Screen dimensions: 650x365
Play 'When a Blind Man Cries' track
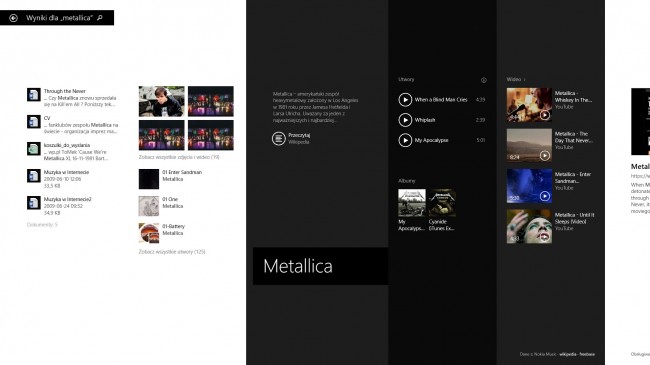pos(405,100)
